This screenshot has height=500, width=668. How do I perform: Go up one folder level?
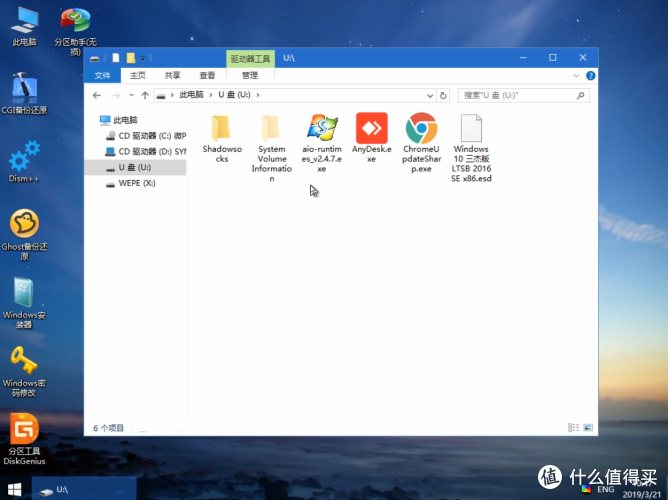point(145,95)
